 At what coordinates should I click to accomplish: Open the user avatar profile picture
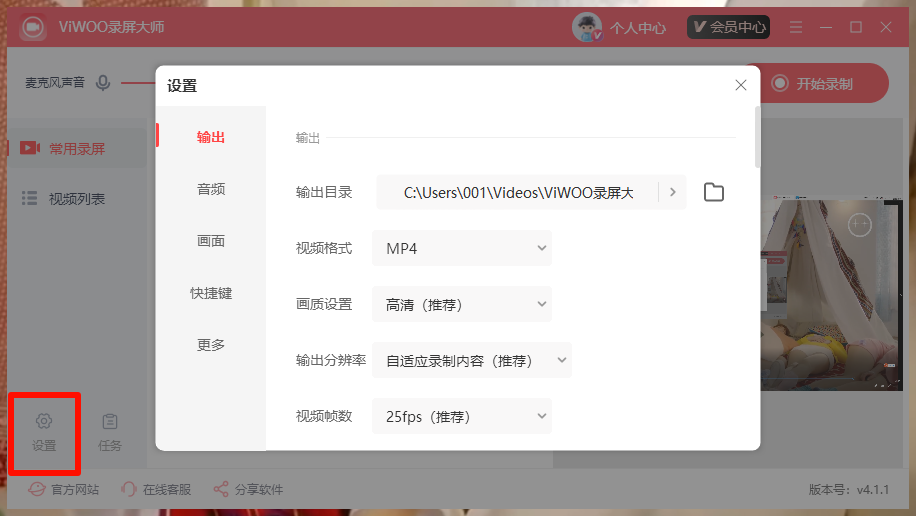[587, 27]
